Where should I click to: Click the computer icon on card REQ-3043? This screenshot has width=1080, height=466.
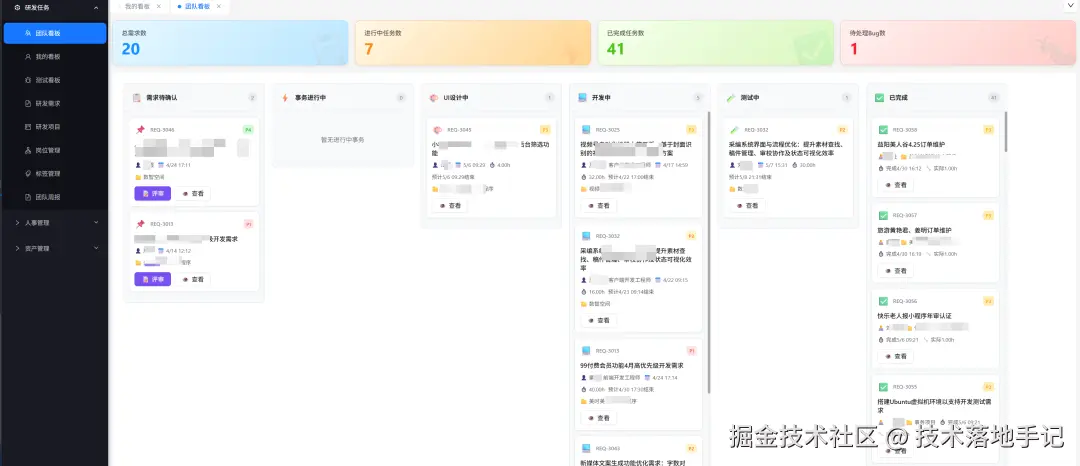point(586,448)
